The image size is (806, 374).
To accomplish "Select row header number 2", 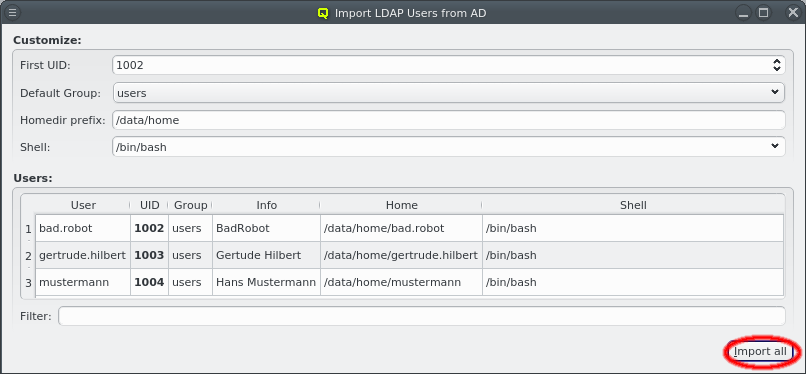I will 28,255.
